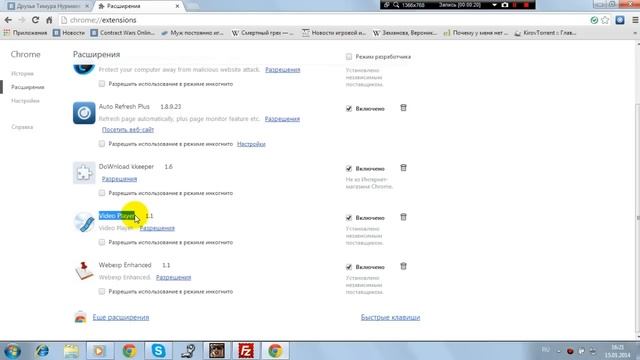Image resolution: width=640 pixels, height=360 pixels.
Task: Open File Explorer folder on taskbar
Action: 71,351
